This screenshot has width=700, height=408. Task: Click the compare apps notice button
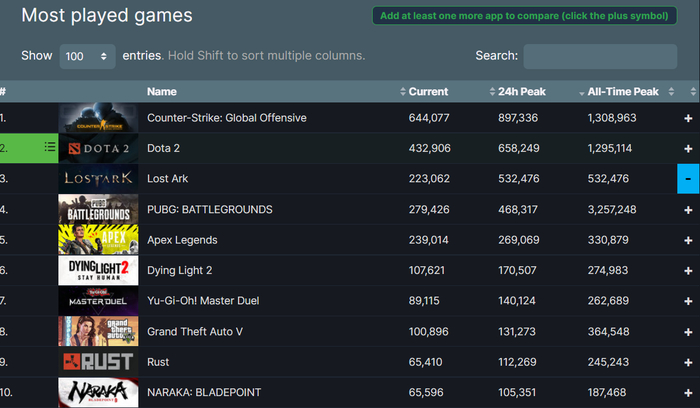pos(524,16)
